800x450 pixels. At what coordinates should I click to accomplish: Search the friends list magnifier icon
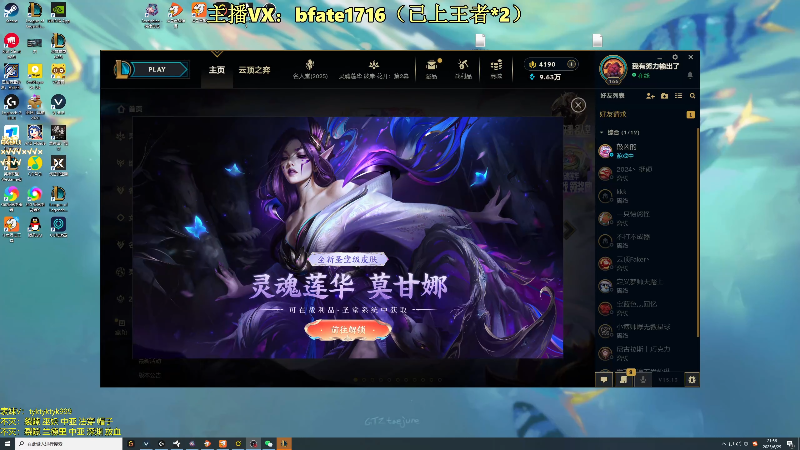coord(692,96)
